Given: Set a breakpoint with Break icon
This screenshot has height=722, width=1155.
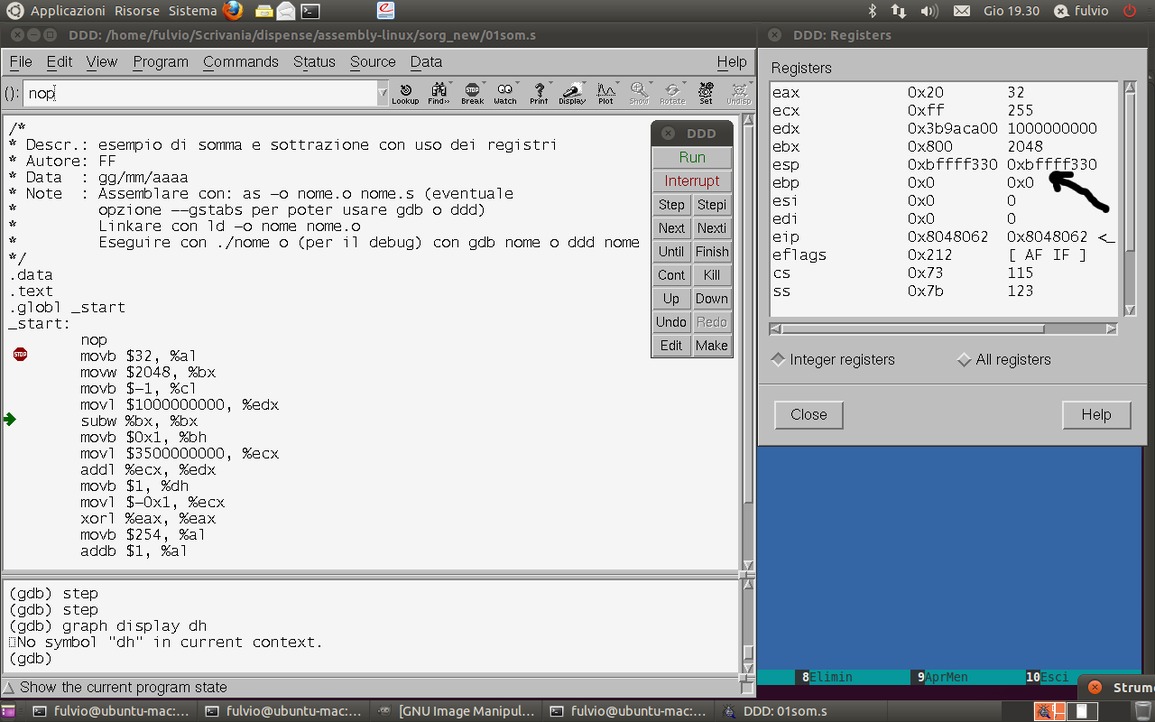Looking at the screenshot, I should [472, 93].
